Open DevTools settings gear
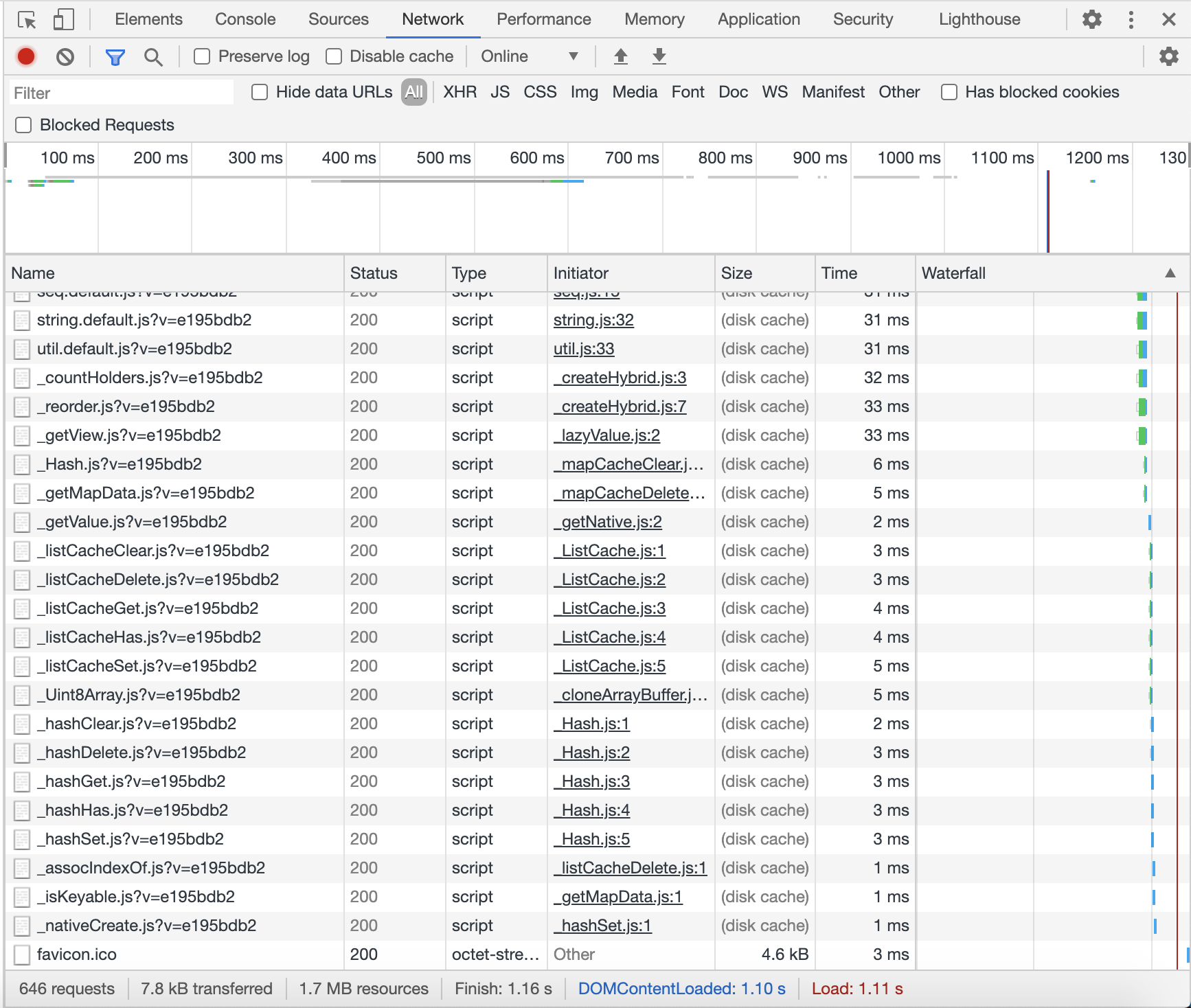Screen dimensions: 1191x1008 coord(1091,19)
